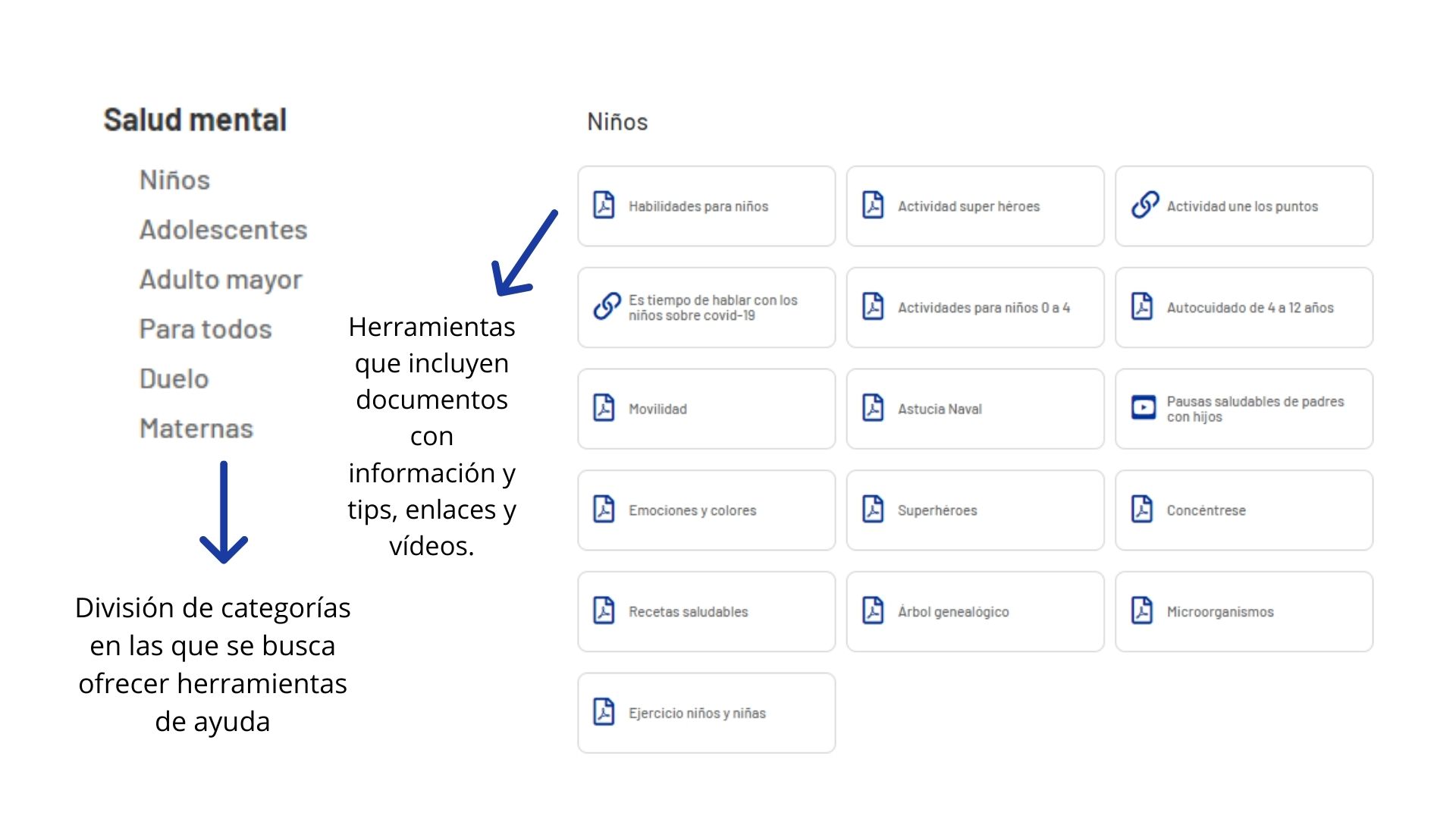The image size is (1456, 819).
Task: Click PDF icon for Ejercicio niños y niñas
Action: pyautogui.click(x=604, y=712)
